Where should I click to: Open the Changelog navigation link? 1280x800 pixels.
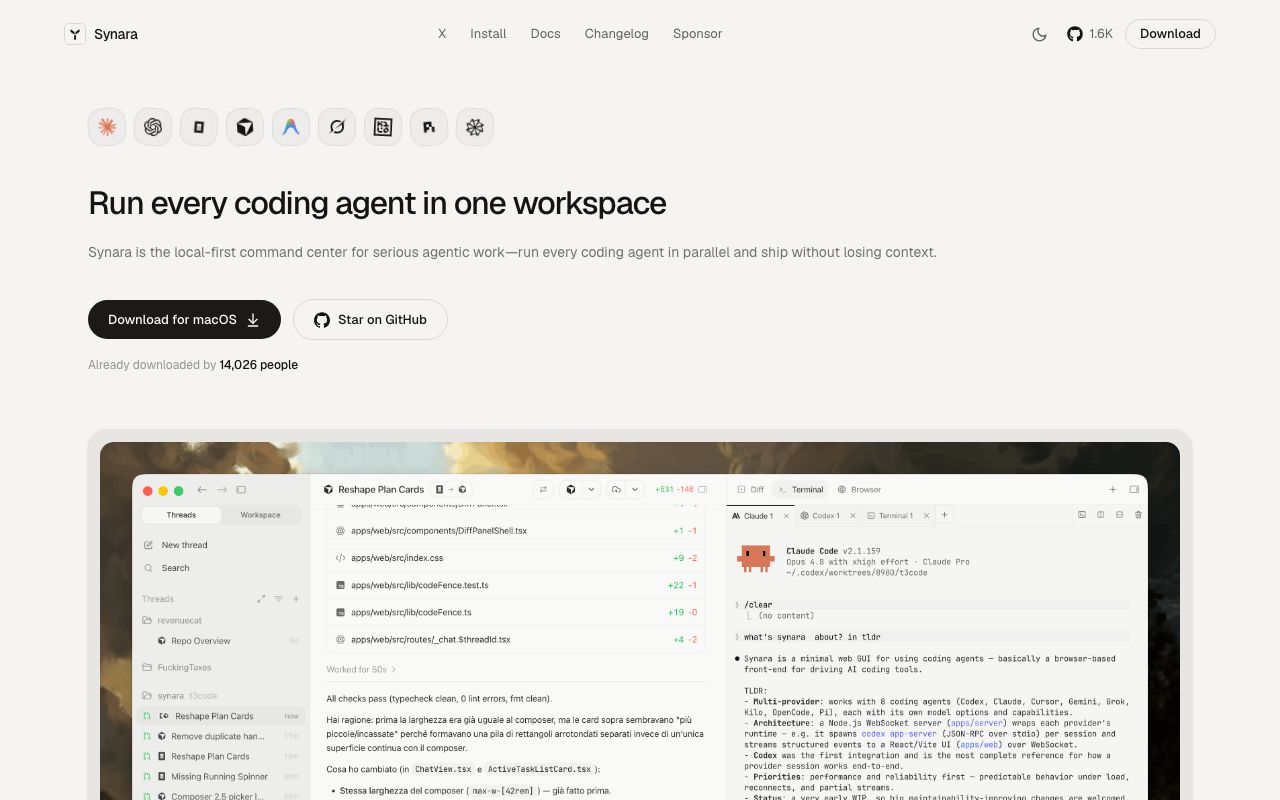(x=616, y=34)
